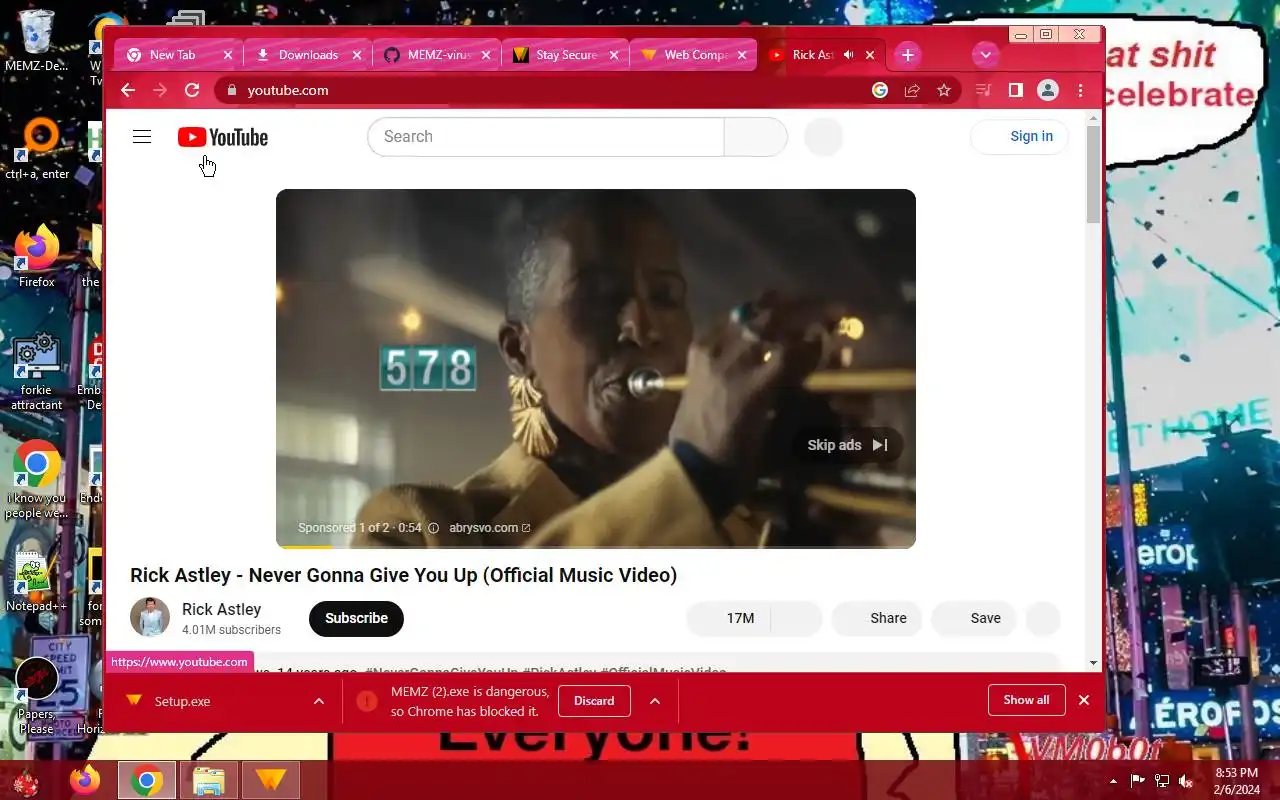Click Show all downloads
Image resolution: width=1280 pixels, height=800 pixels.
(x=1026, y=700)
